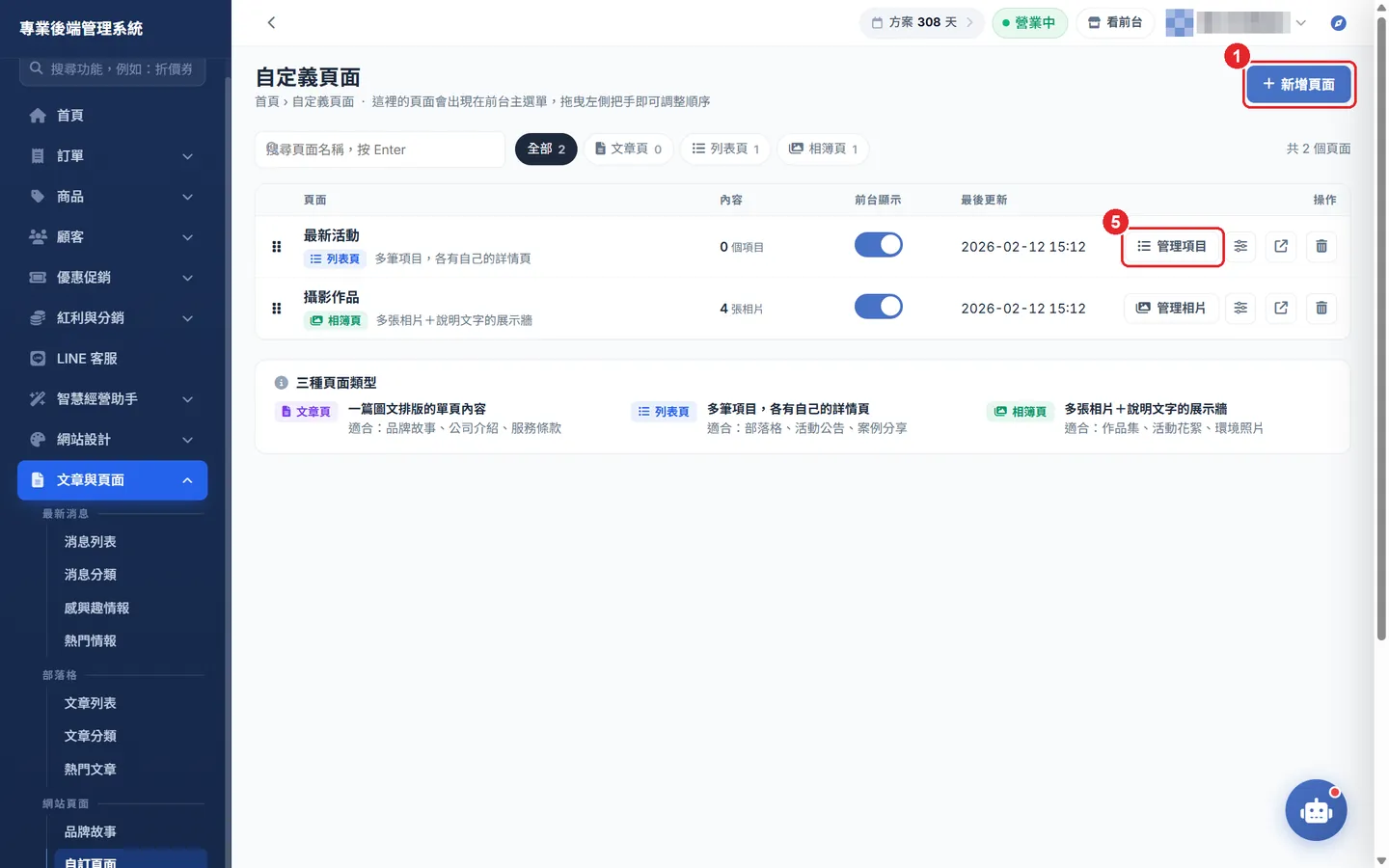
Task: Filter by 列表頁 1 tab
Action: pos(725,149)
